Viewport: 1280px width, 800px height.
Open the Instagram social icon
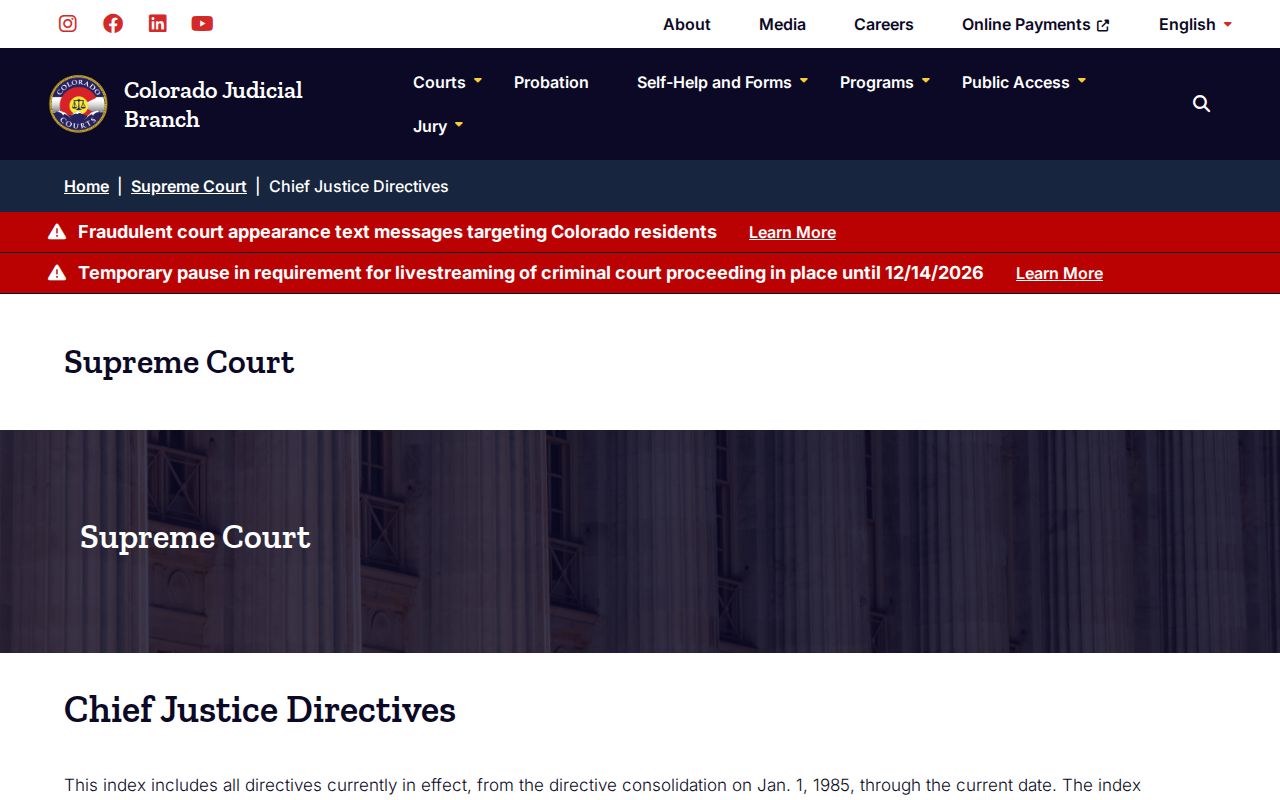pyautogui.click(x=68, y=24)
